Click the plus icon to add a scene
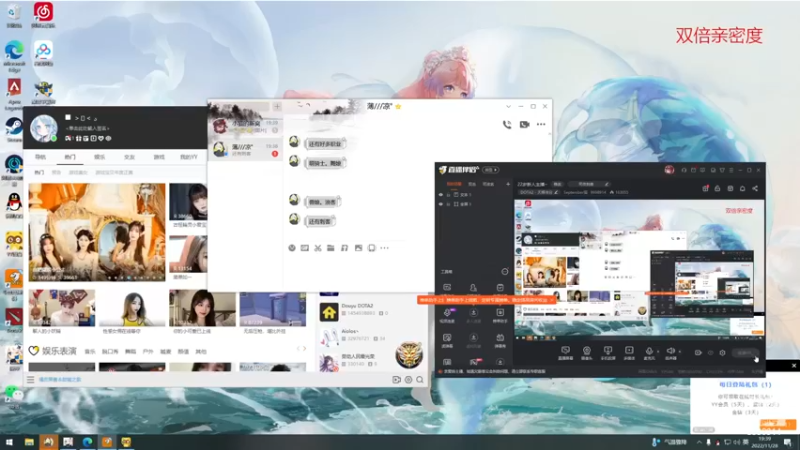 click(508, 184)
